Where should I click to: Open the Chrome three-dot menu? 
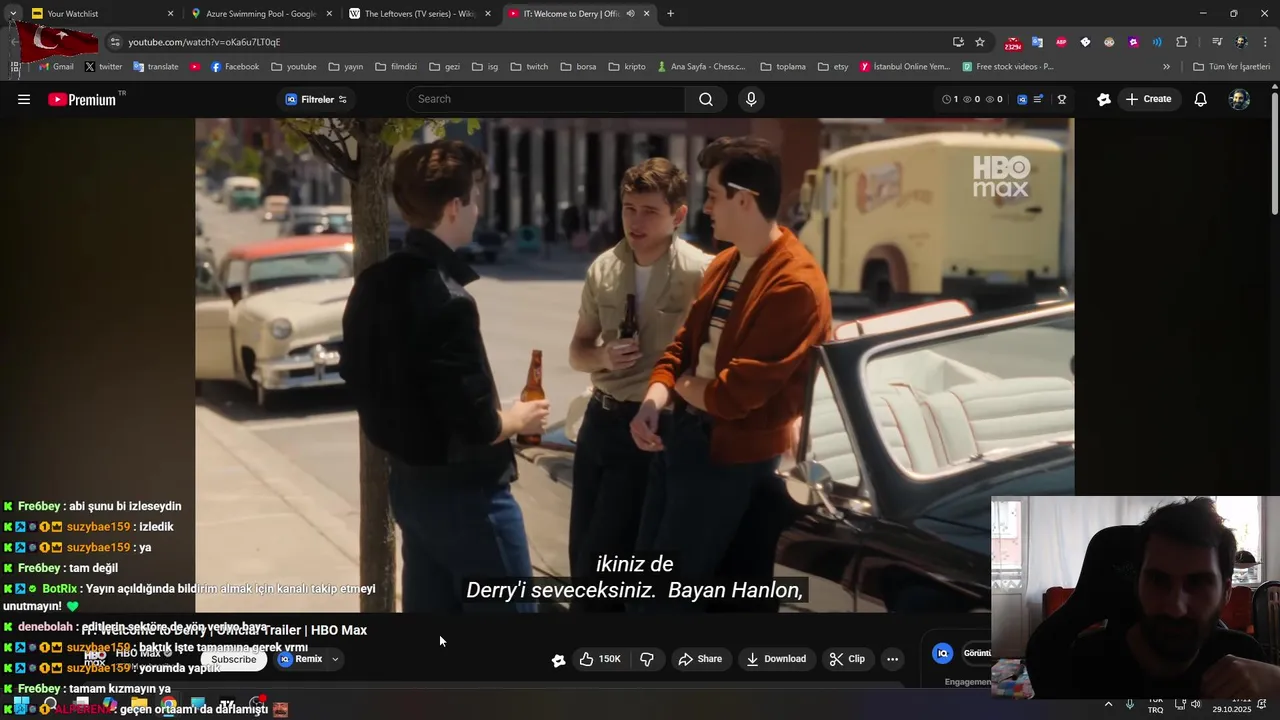click(1265, 42)
